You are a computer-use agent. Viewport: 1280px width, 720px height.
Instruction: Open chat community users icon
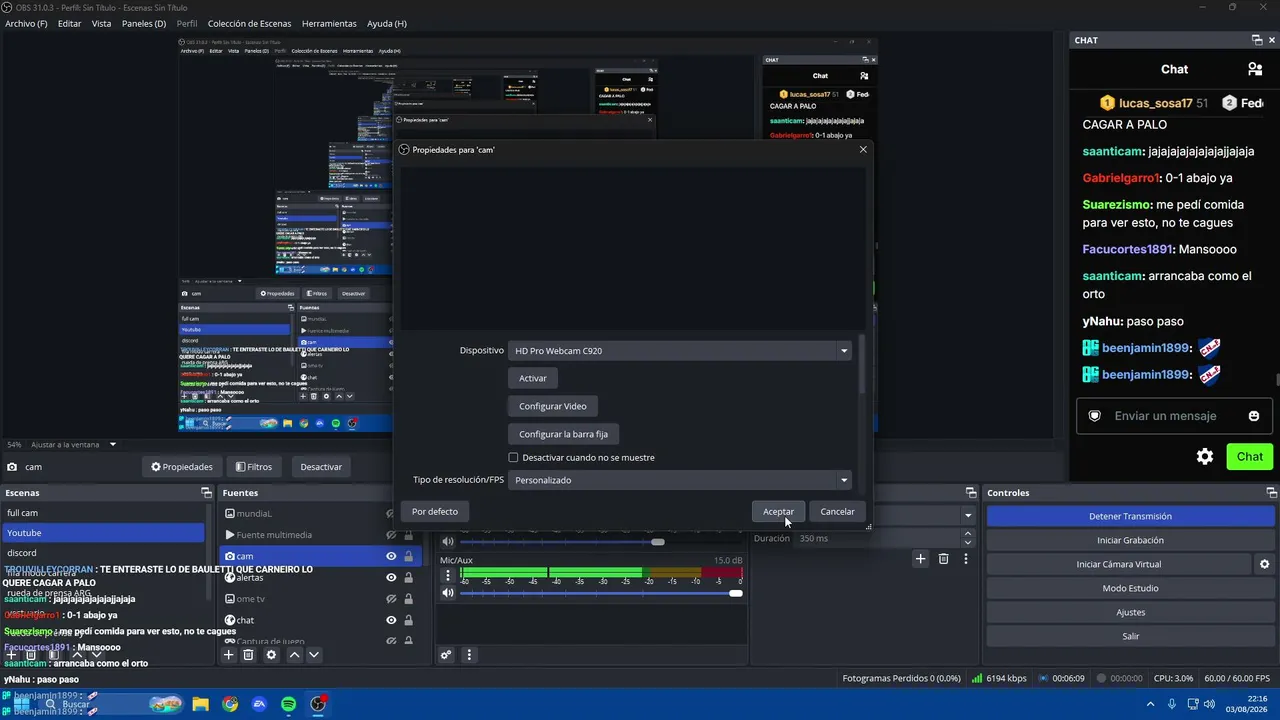(1254, 69)
